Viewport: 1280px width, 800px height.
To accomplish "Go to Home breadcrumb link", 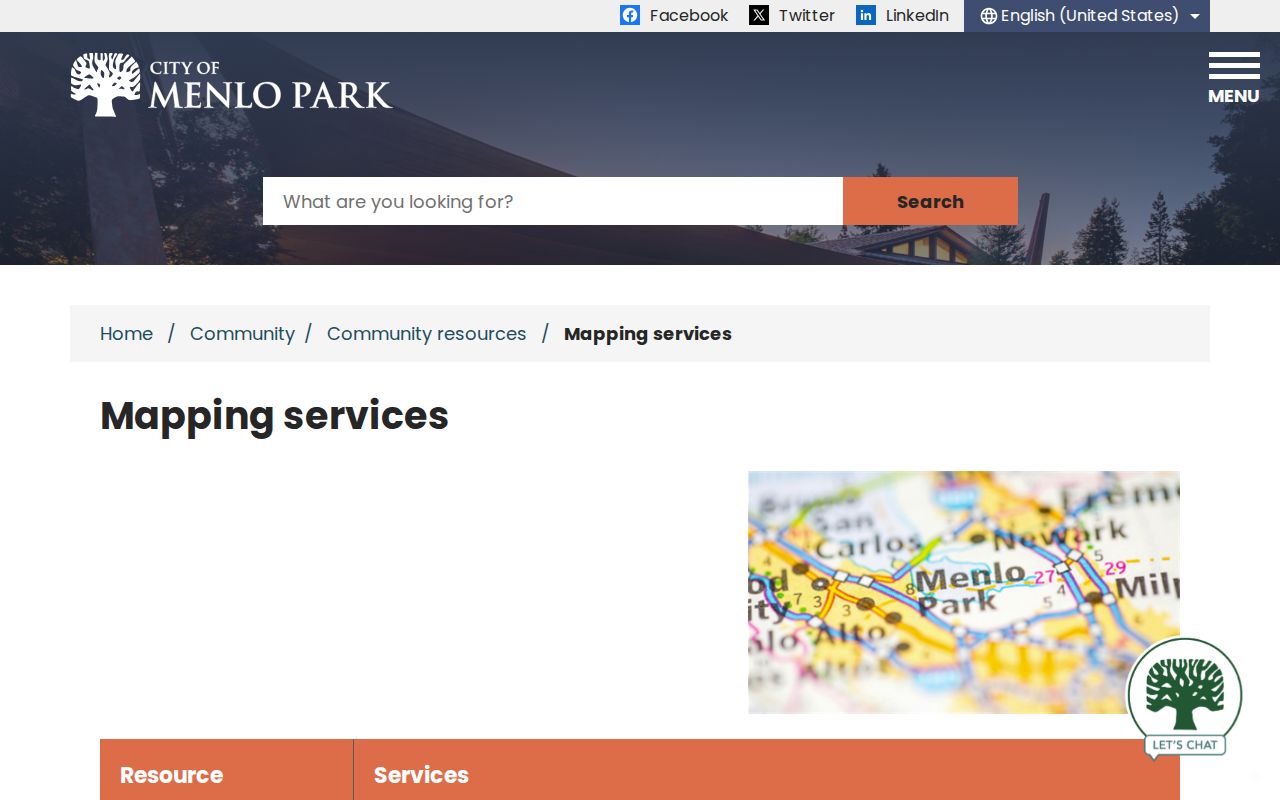I will pos(127,334).
